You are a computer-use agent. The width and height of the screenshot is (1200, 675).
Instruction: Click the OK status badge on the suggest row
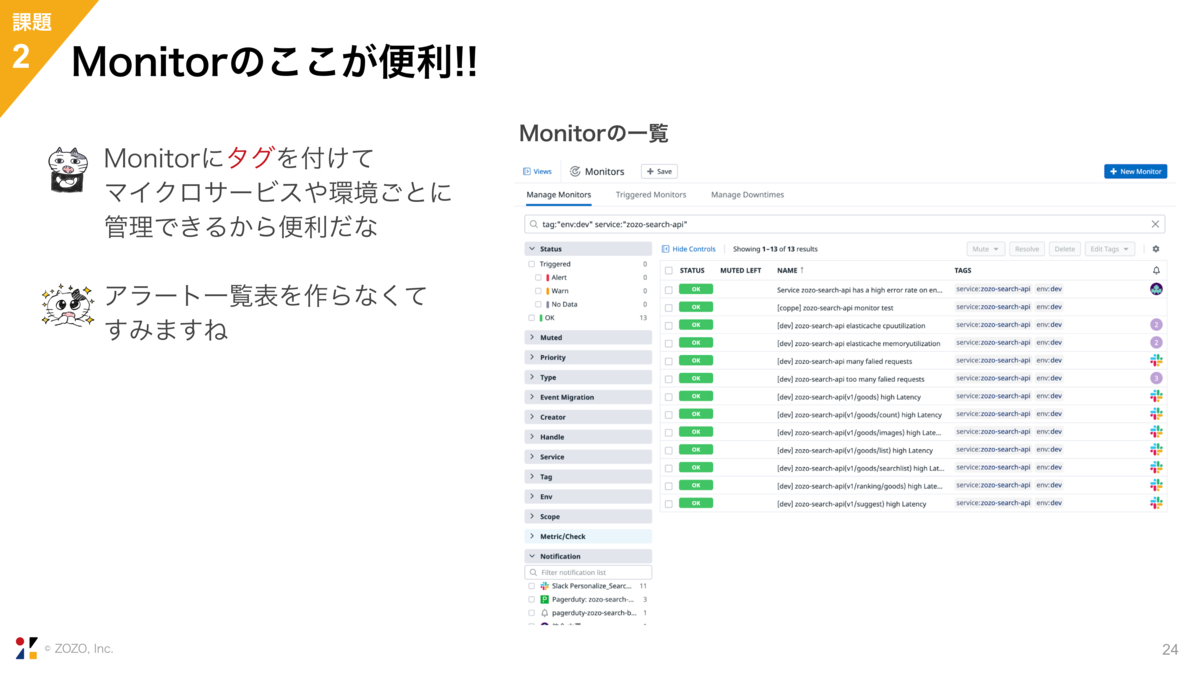(696, 503)
